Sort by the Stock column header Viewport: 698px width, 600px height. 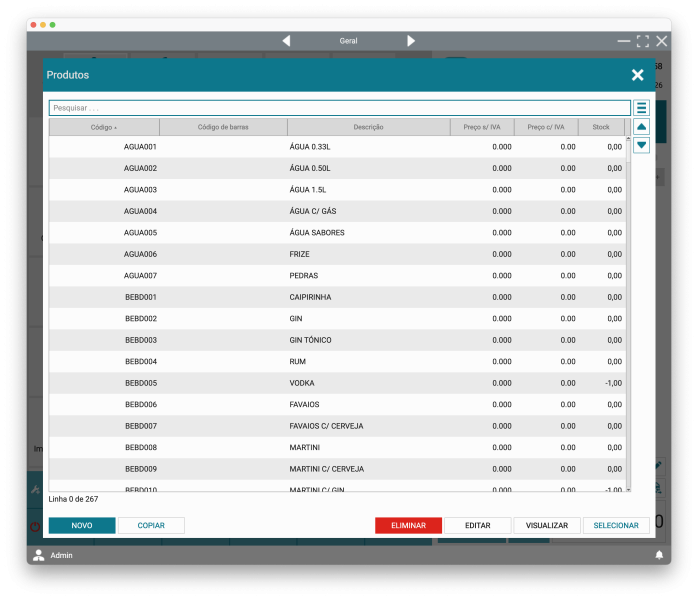click(601, 127)
